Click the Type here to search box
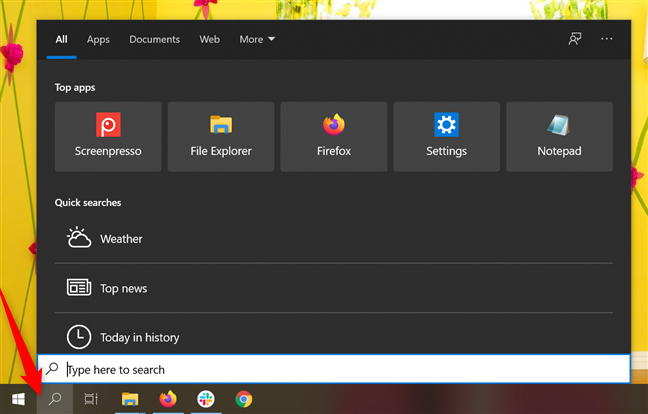 click(x=334, y=369)
